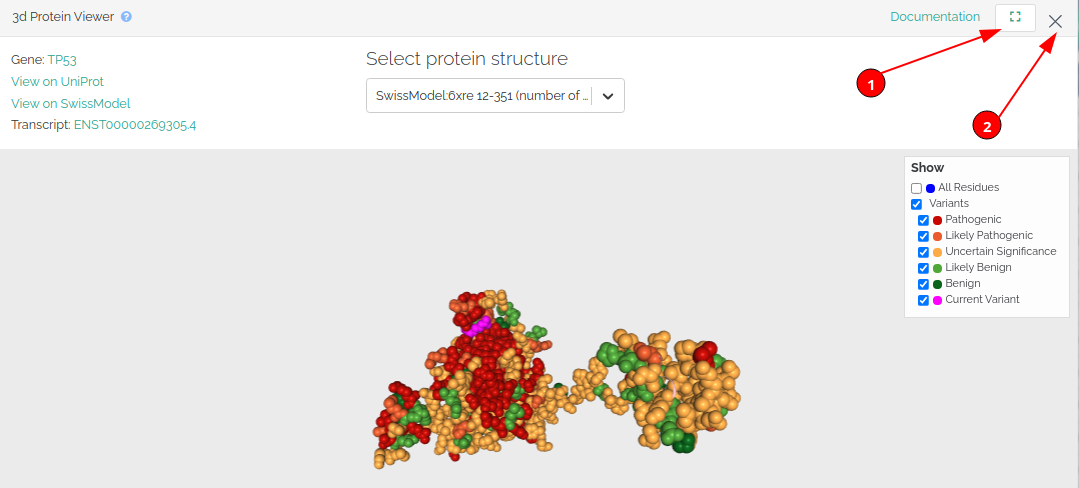Uncheck the Variants checkbox
Screen dimensions: 1079x488
pyautogui.click(x=916, y=204)
